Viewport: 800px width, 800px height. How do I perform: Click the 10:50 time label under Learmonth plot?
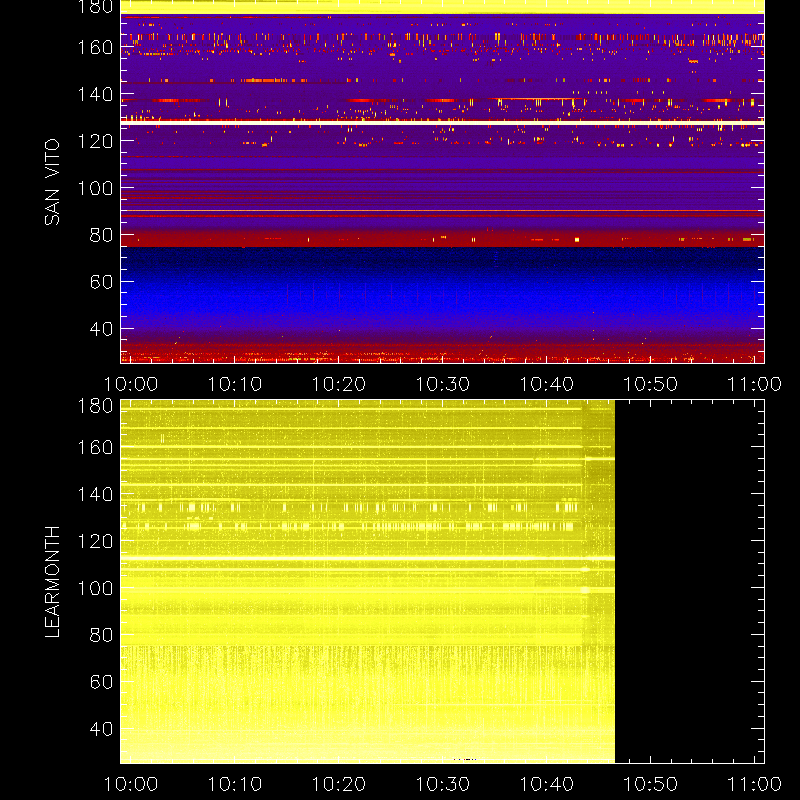[x=651, y=784]
